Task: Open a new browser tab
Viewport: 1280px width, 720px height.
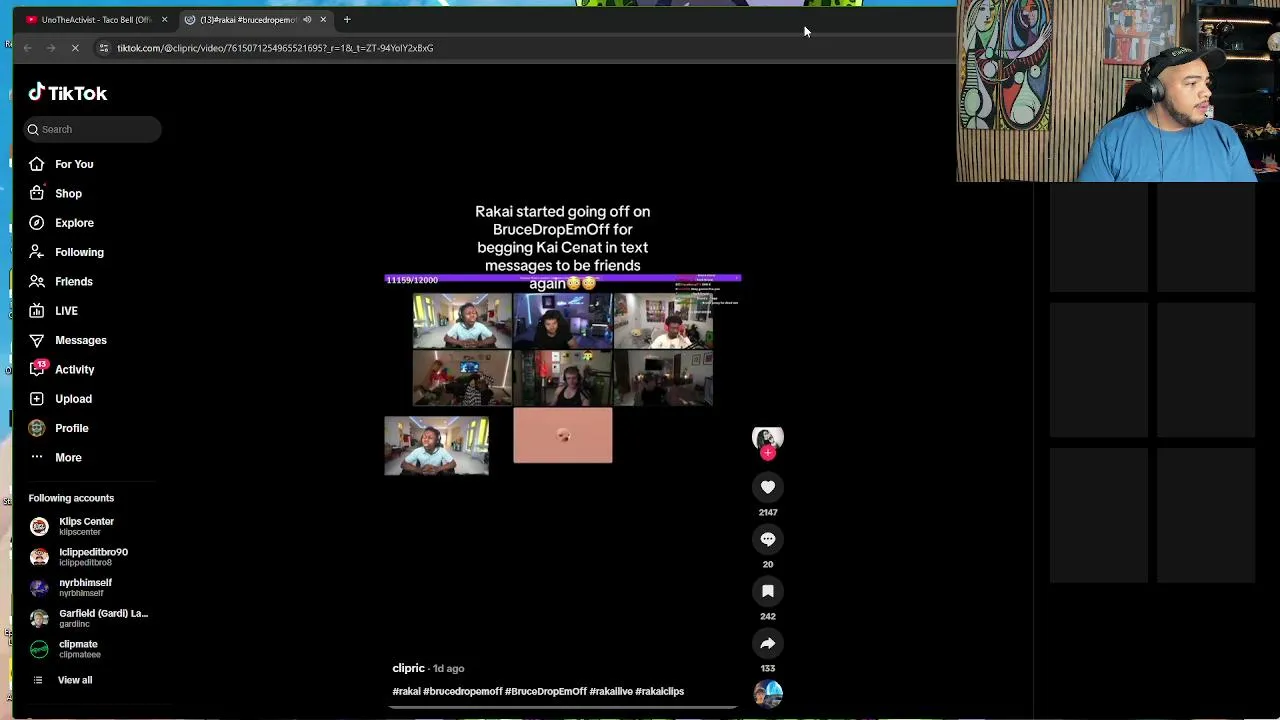Action: [x=347, y=19]
